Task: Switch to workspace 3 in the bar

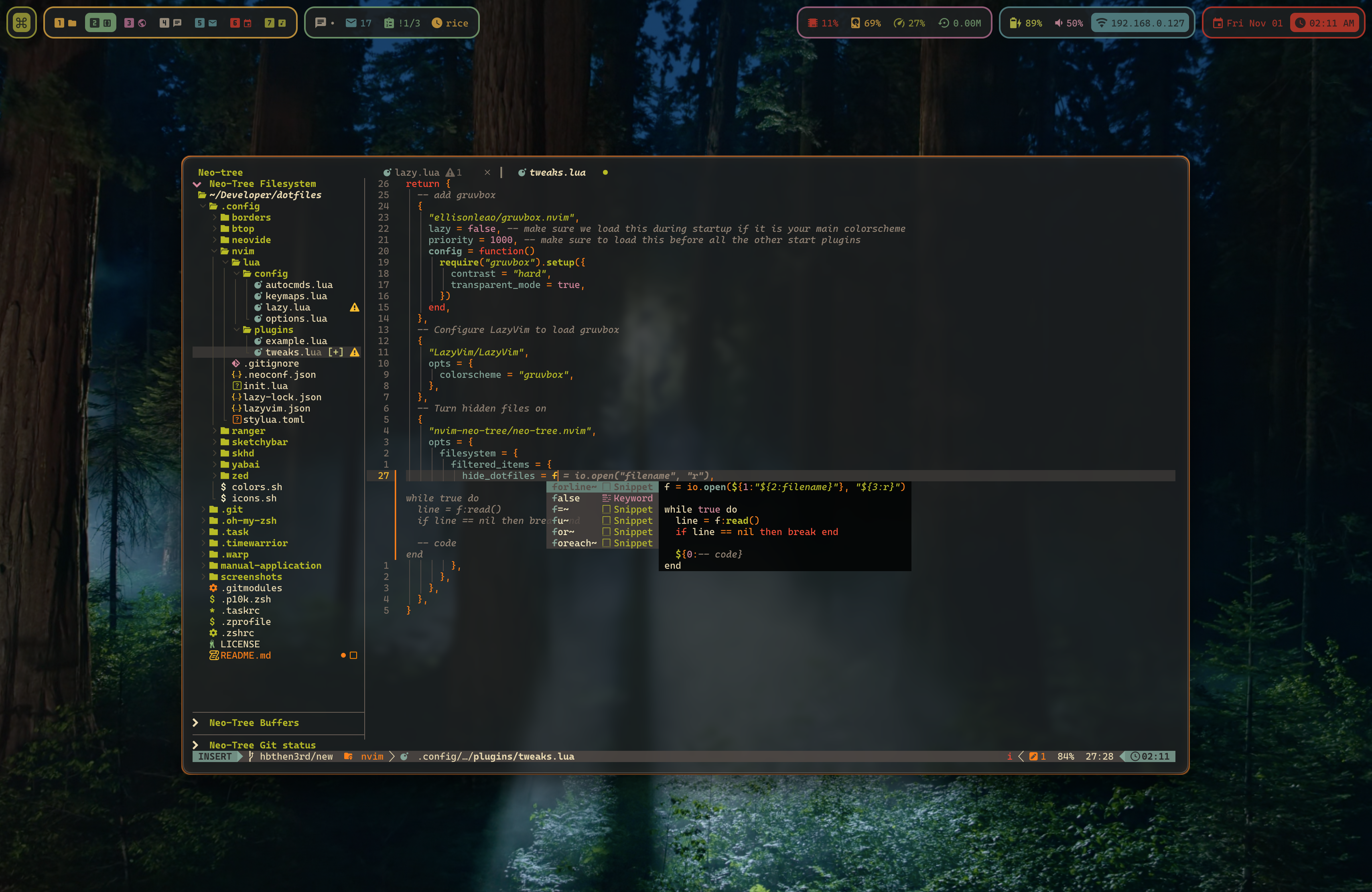Action: click(136, 23)
